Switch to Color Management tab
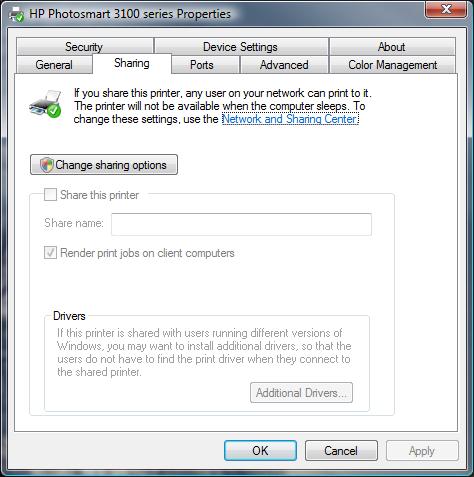The image size is (474, 477). pyautogui.click(x=393, y=64)
